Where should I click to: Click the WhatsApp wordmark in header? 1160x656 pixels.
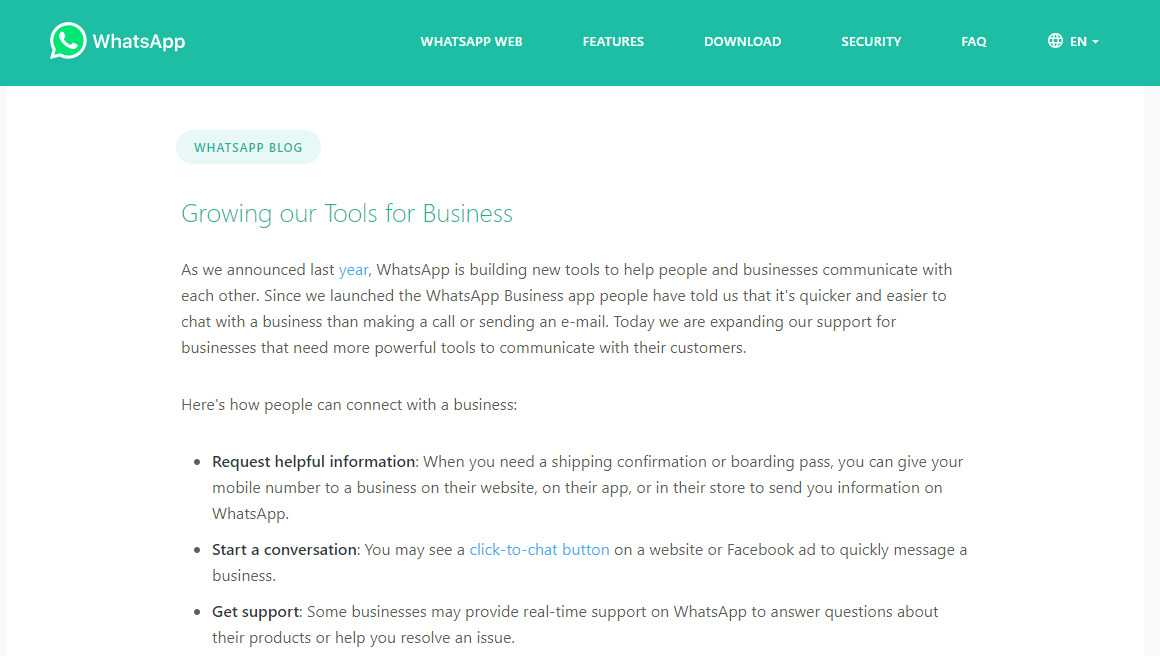pyautogui.click(x=139, y=42)
